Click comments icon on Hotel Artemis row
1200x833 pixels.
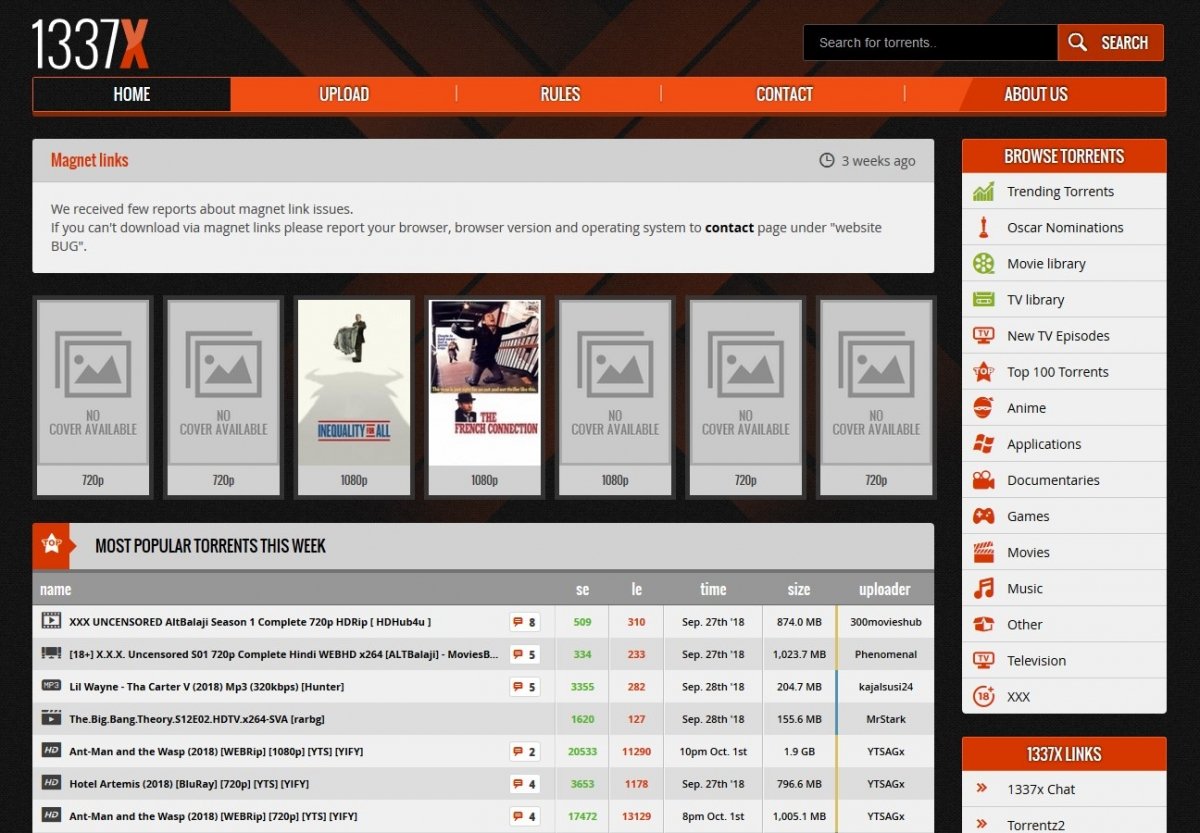click(x=518, y=784)
